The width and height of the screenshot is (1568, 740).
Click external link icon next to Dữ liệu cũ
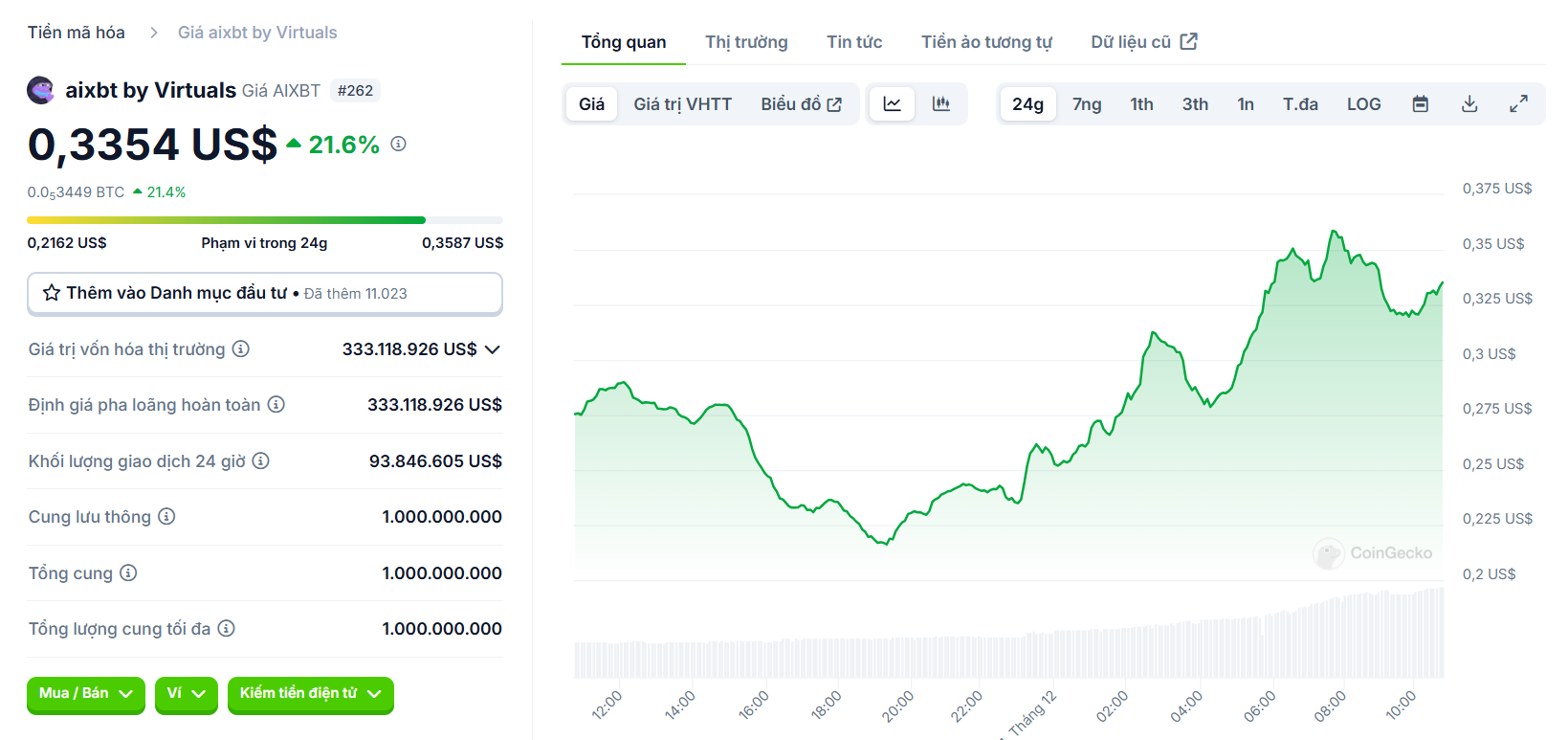1189,41
